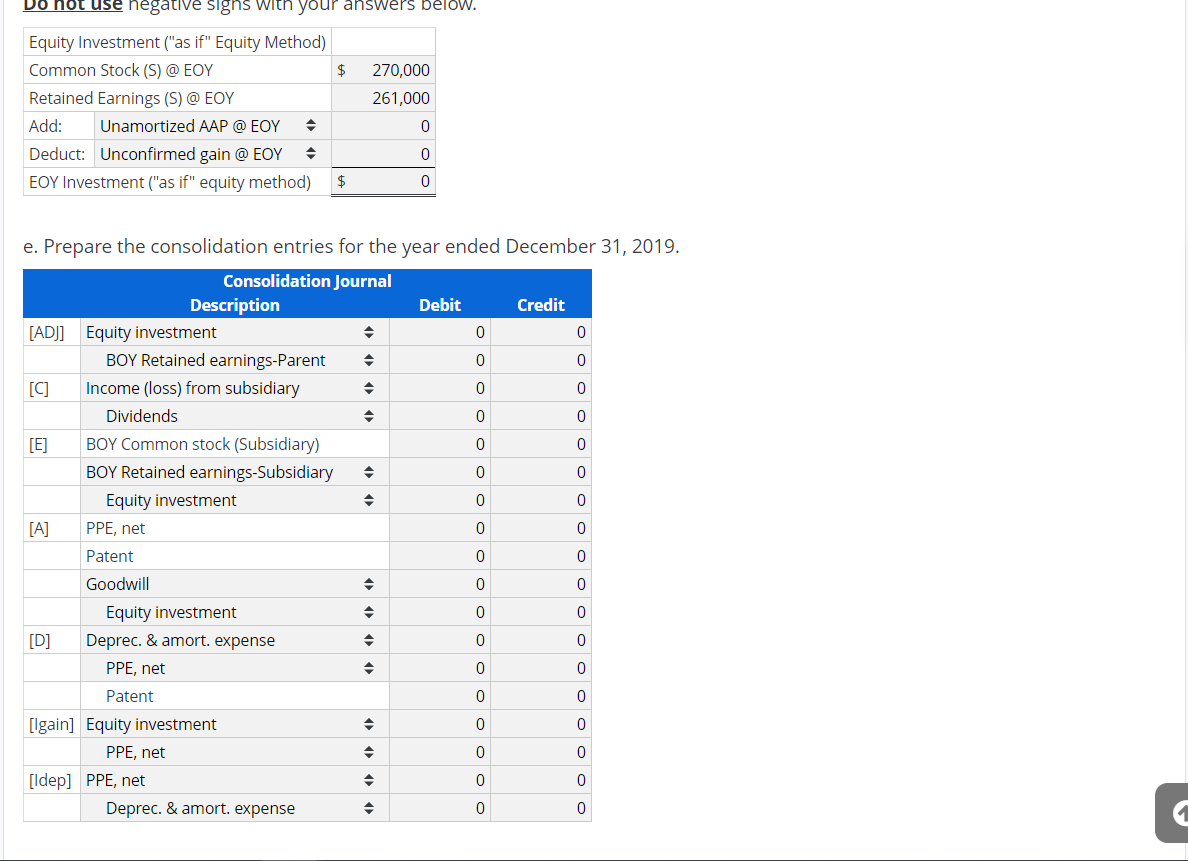
Task: Open the Income (loss) from subsidiary dropdown
Action: pos(235,388)
